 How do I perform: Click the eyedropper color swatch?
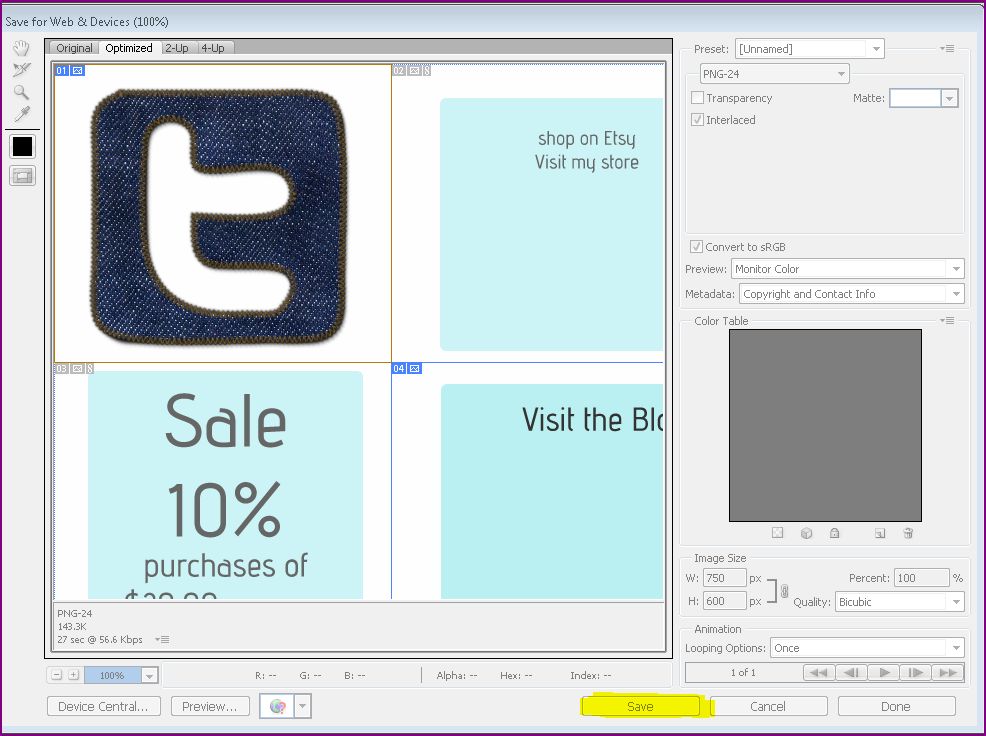point(21,146)
